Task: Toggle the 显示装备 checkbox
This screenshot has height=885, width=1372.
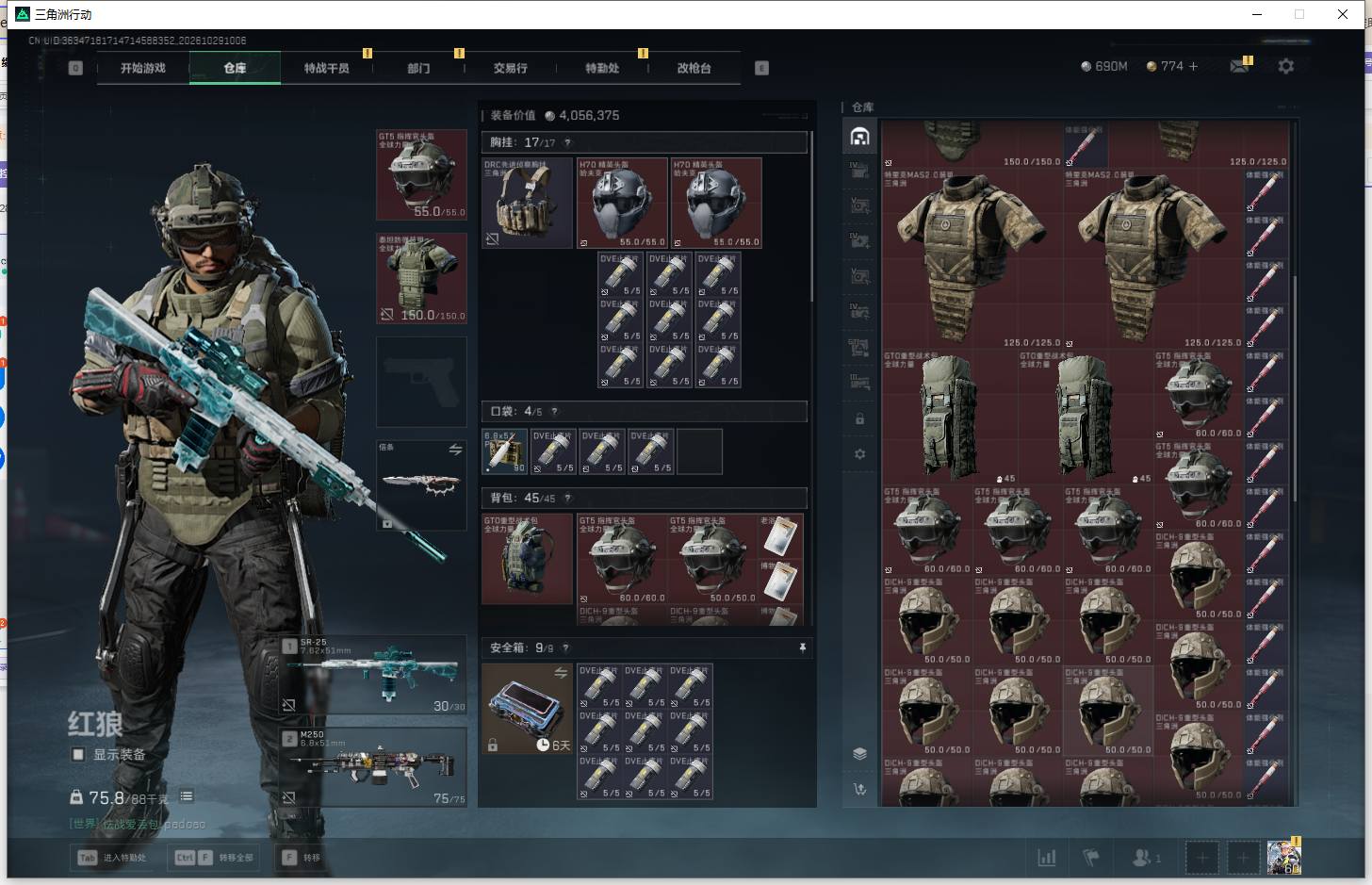Action: pos(78,754)
